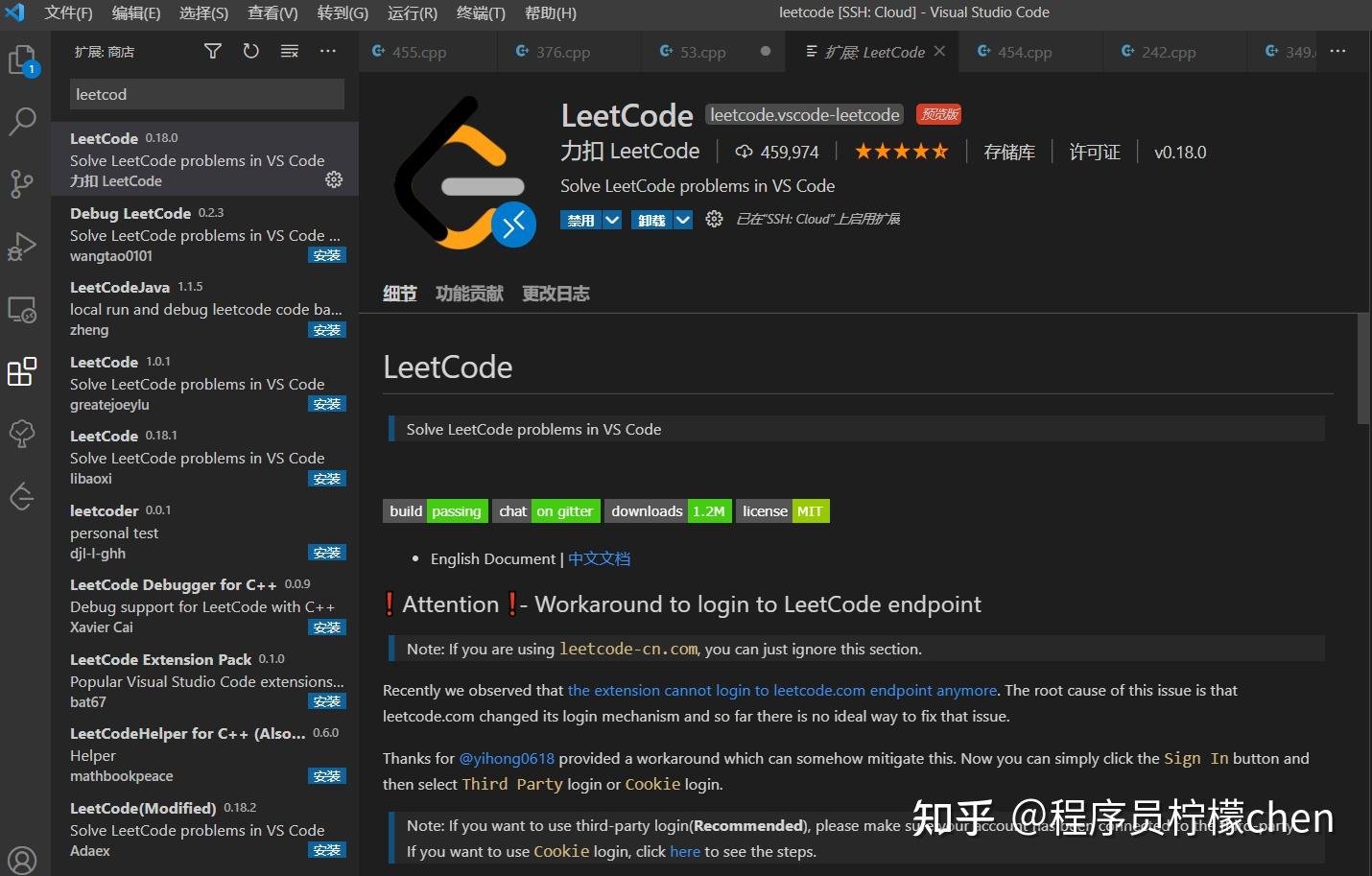Click the extension search field containing leetcod

205,94
